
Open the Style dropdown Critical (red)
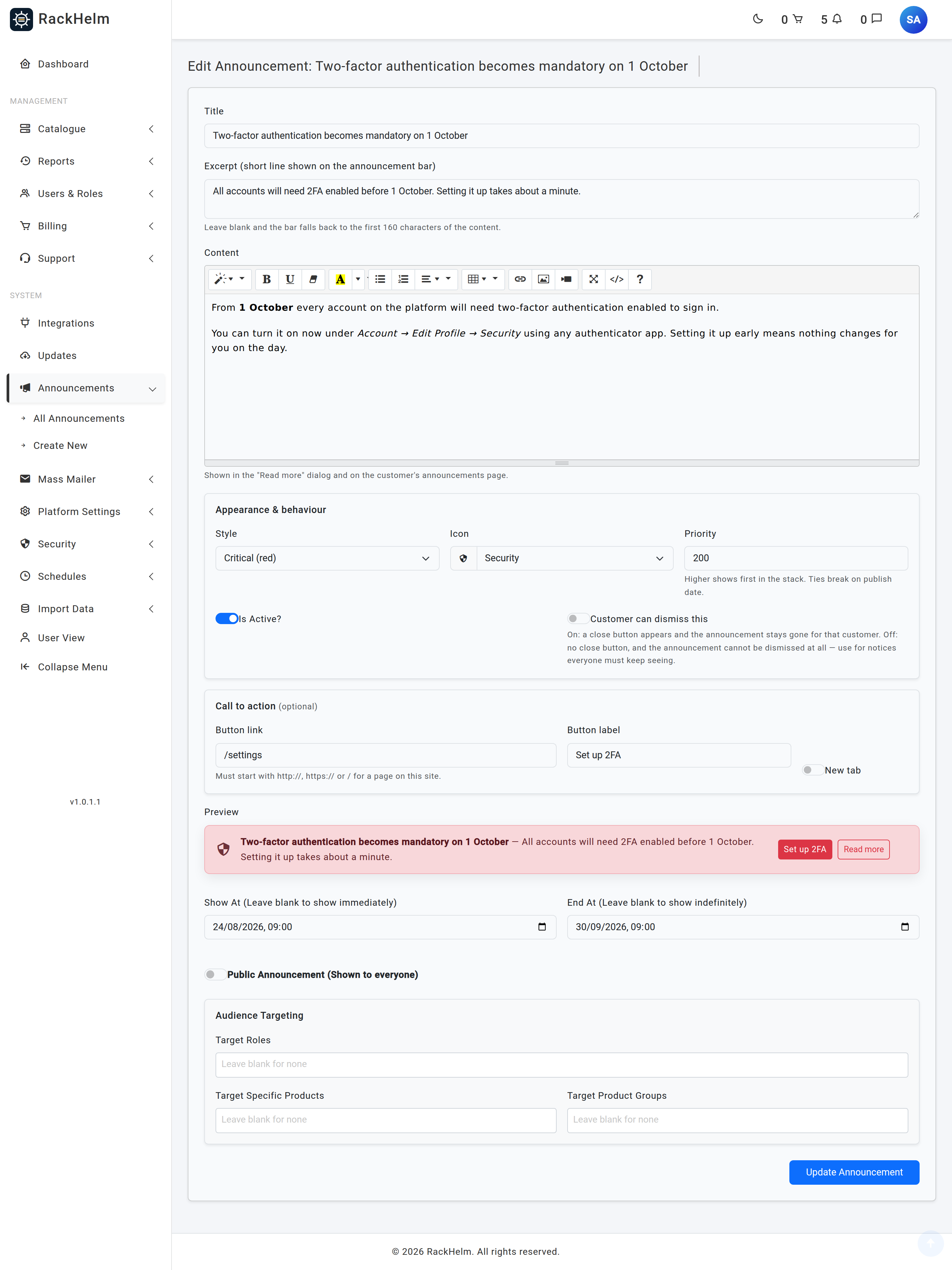click(x=327, y=558)
